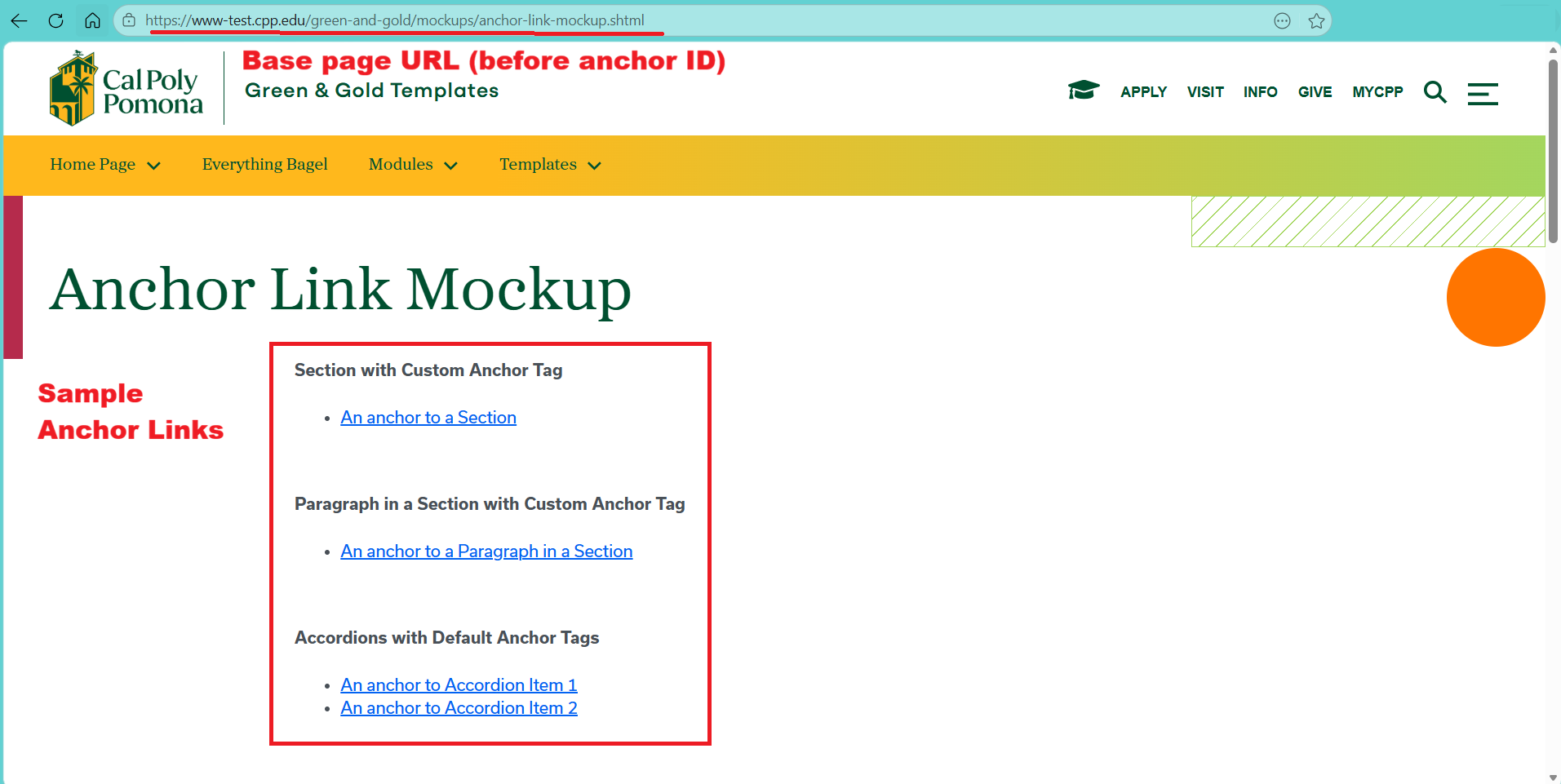View site info lock icon
This screenshot has width=1561, height=784.
click(x=129, y=20)
